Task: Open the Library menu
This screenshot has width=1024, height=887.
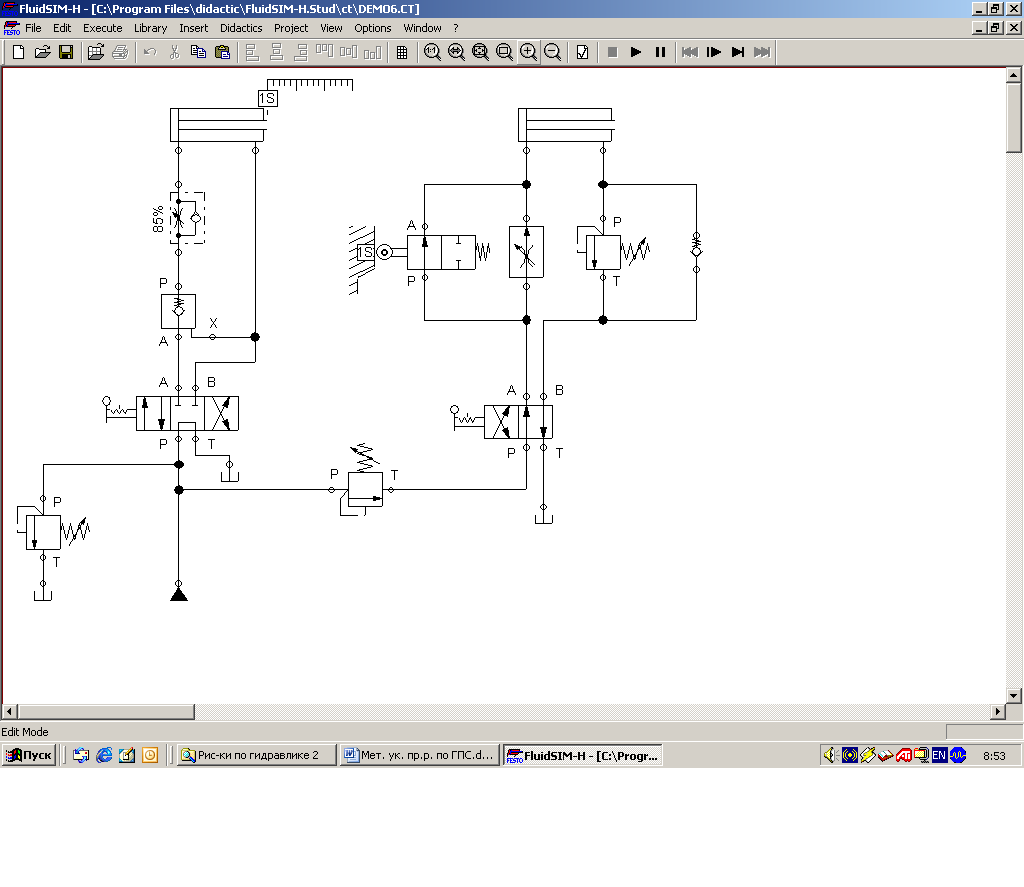Action: tap(150, 28)
